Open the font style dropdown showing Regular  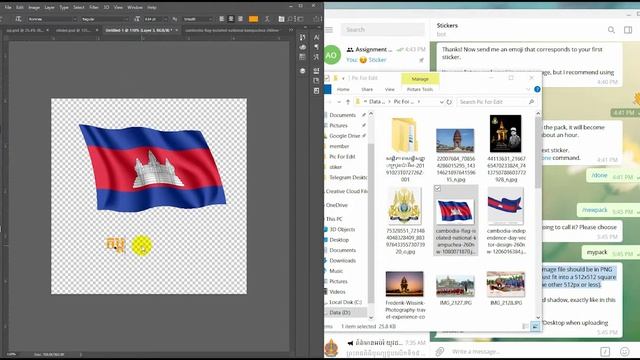tap(104, 19)
